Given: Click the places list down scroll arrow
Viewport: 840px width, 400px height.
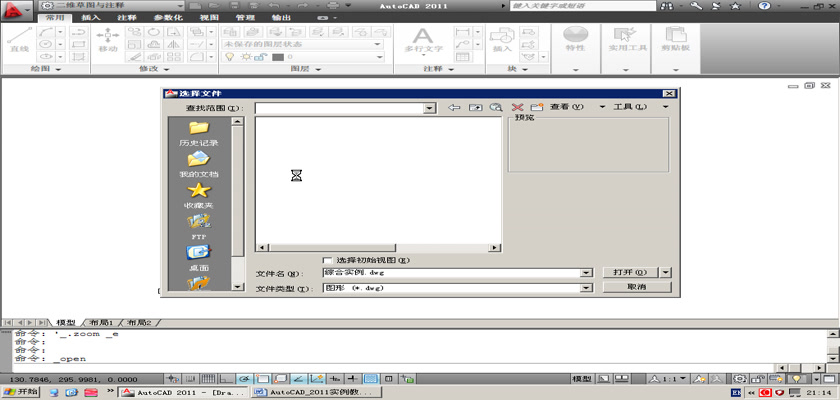Looking at the screenshot, I should 237,287.
